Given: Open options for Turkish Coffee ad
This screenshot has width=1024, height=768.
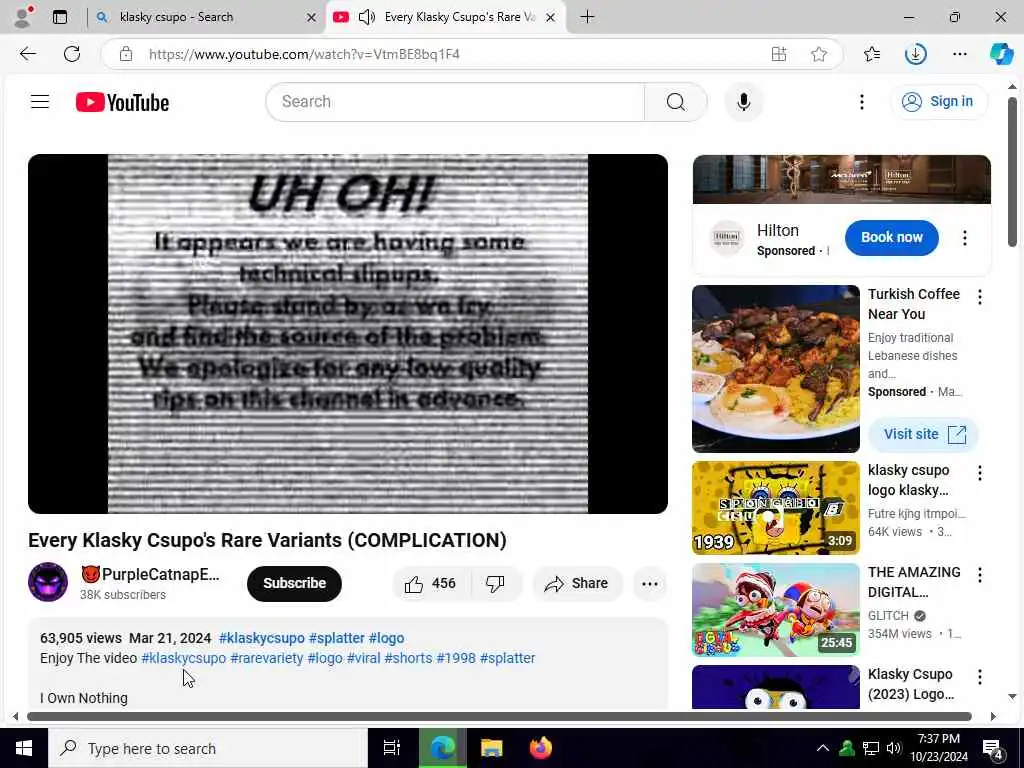Looking at the screenshot, I should 980,298.
